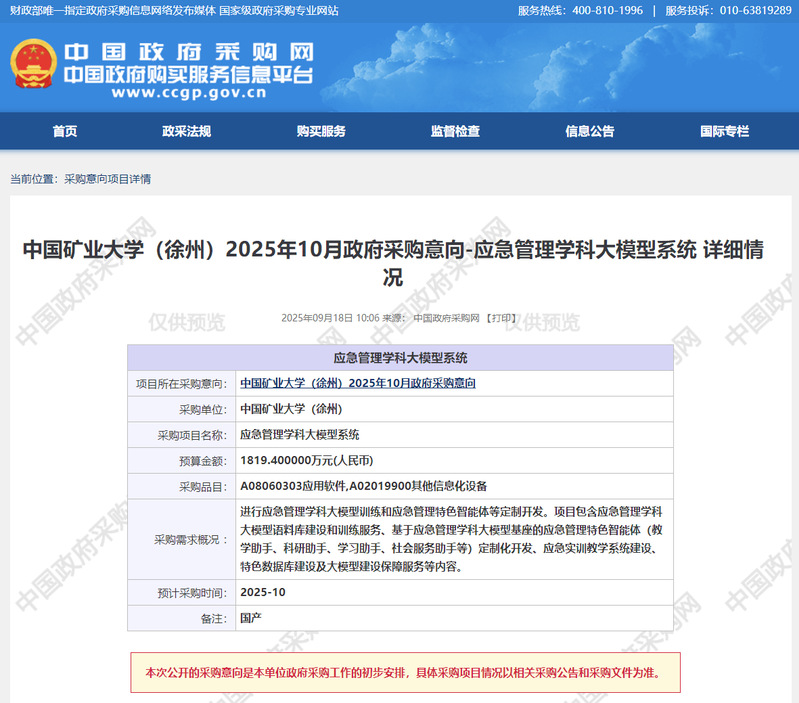Viewport: 799px width, 703px height.
Task: Open the 中国矿业大学（徐州）2025年10月政府采购意向 link
Action: coord(358,383)
